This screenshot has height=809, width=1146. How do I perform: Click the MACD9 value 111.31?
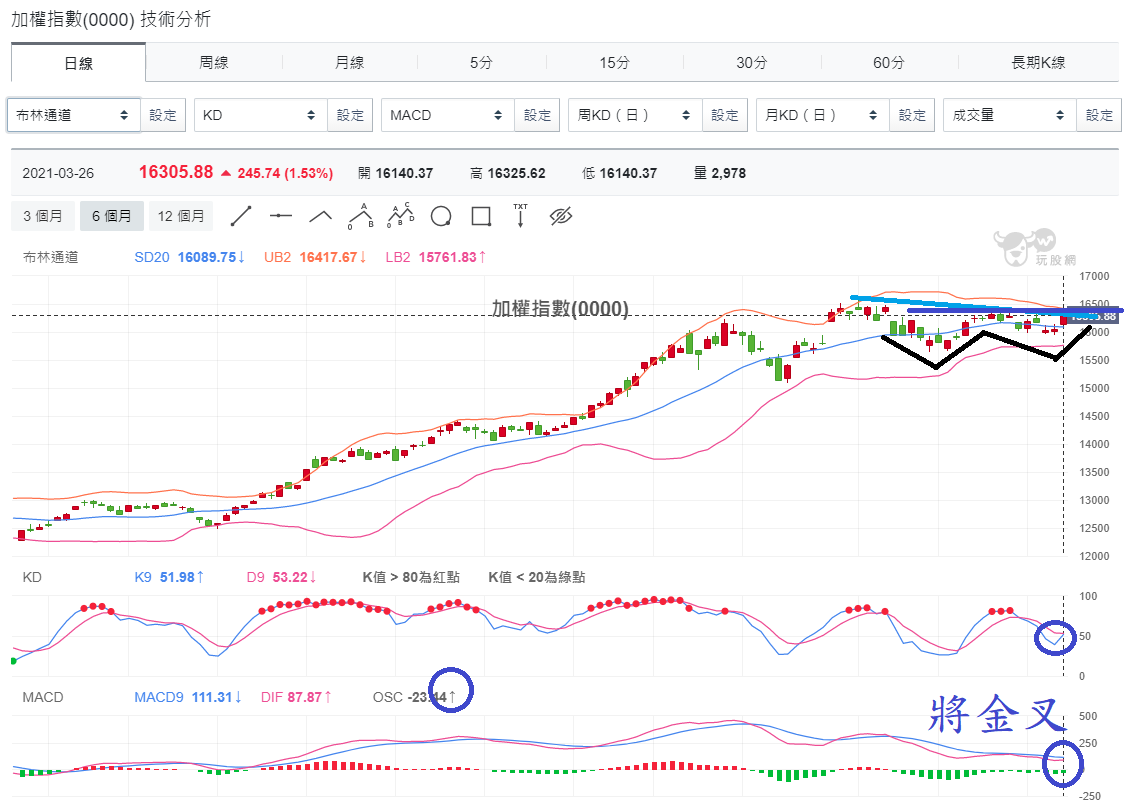click(212, 697)
